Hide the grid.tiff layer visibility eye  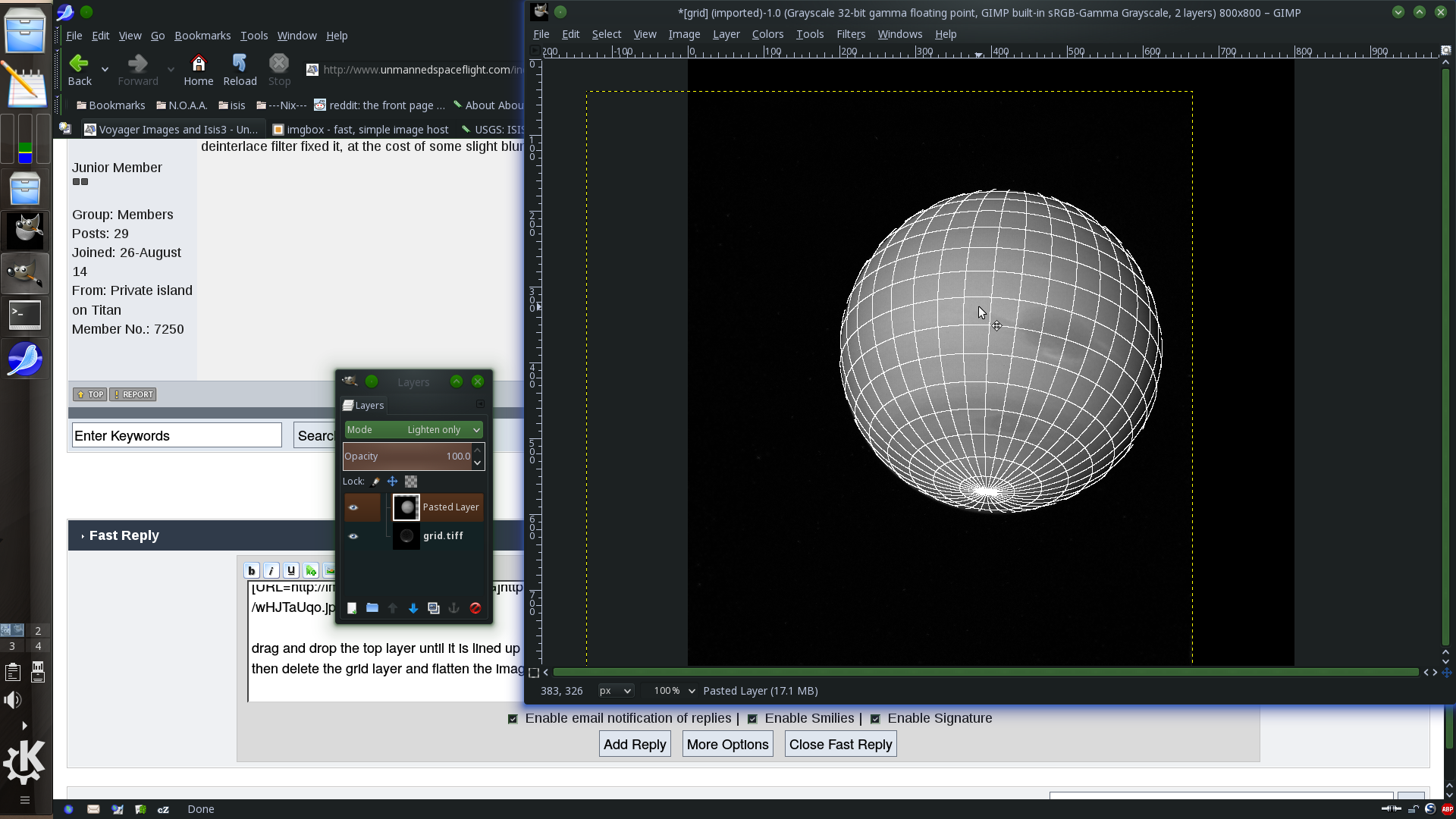click(353, 536)
